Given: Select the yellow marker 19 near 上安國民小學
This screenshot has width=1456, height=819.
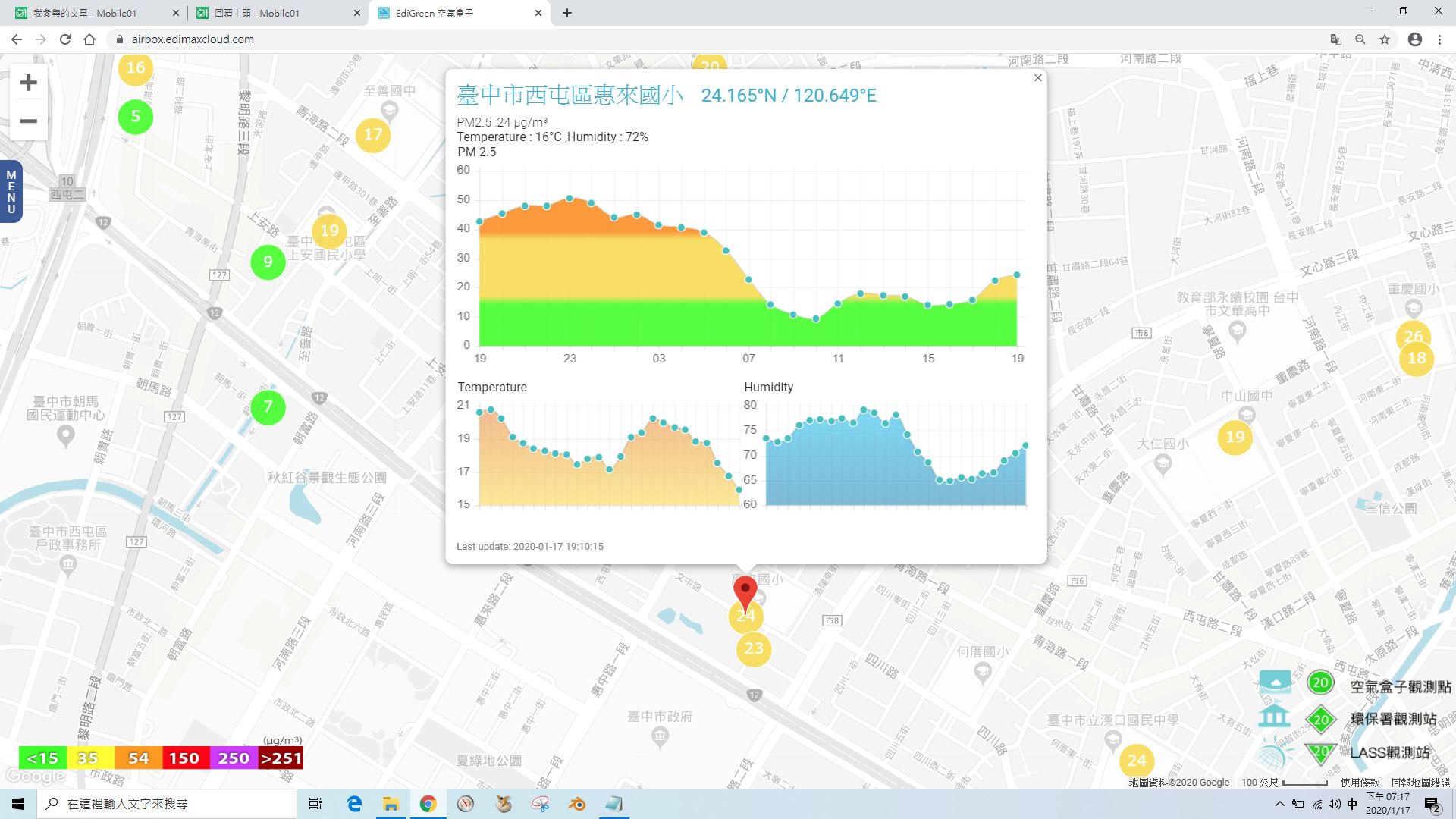Looking at the screenshot, I should click(x=329, y=231).
